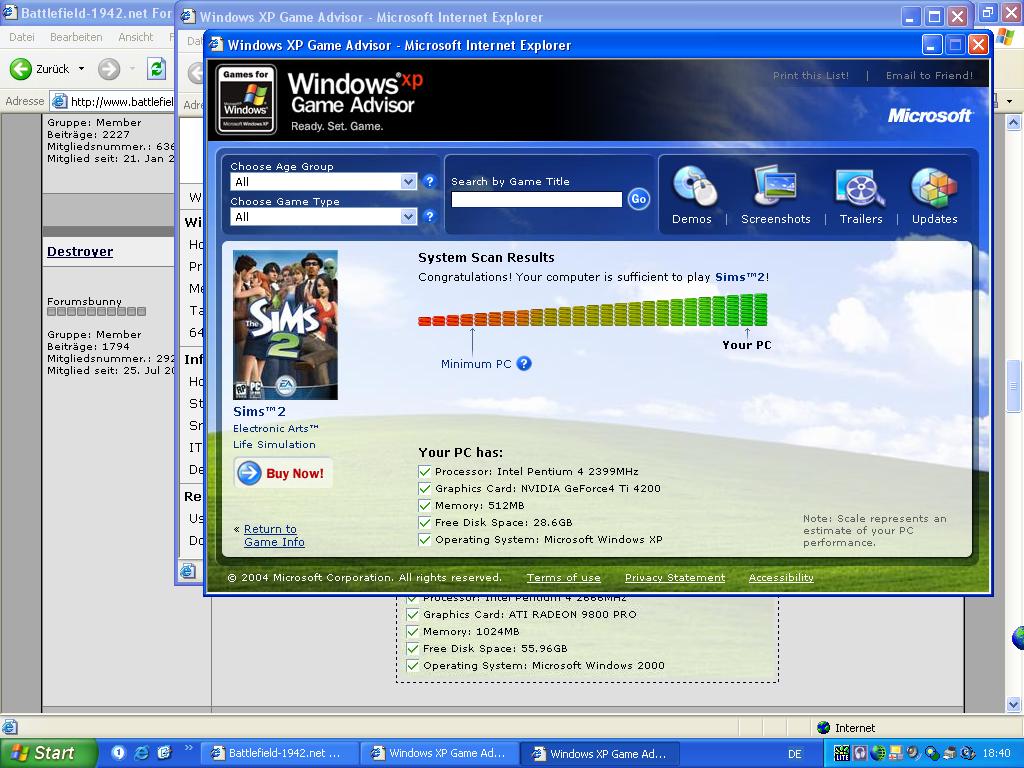Switch to second Windows XP Game Advisor taskbar item

click(x=440, y=754)
